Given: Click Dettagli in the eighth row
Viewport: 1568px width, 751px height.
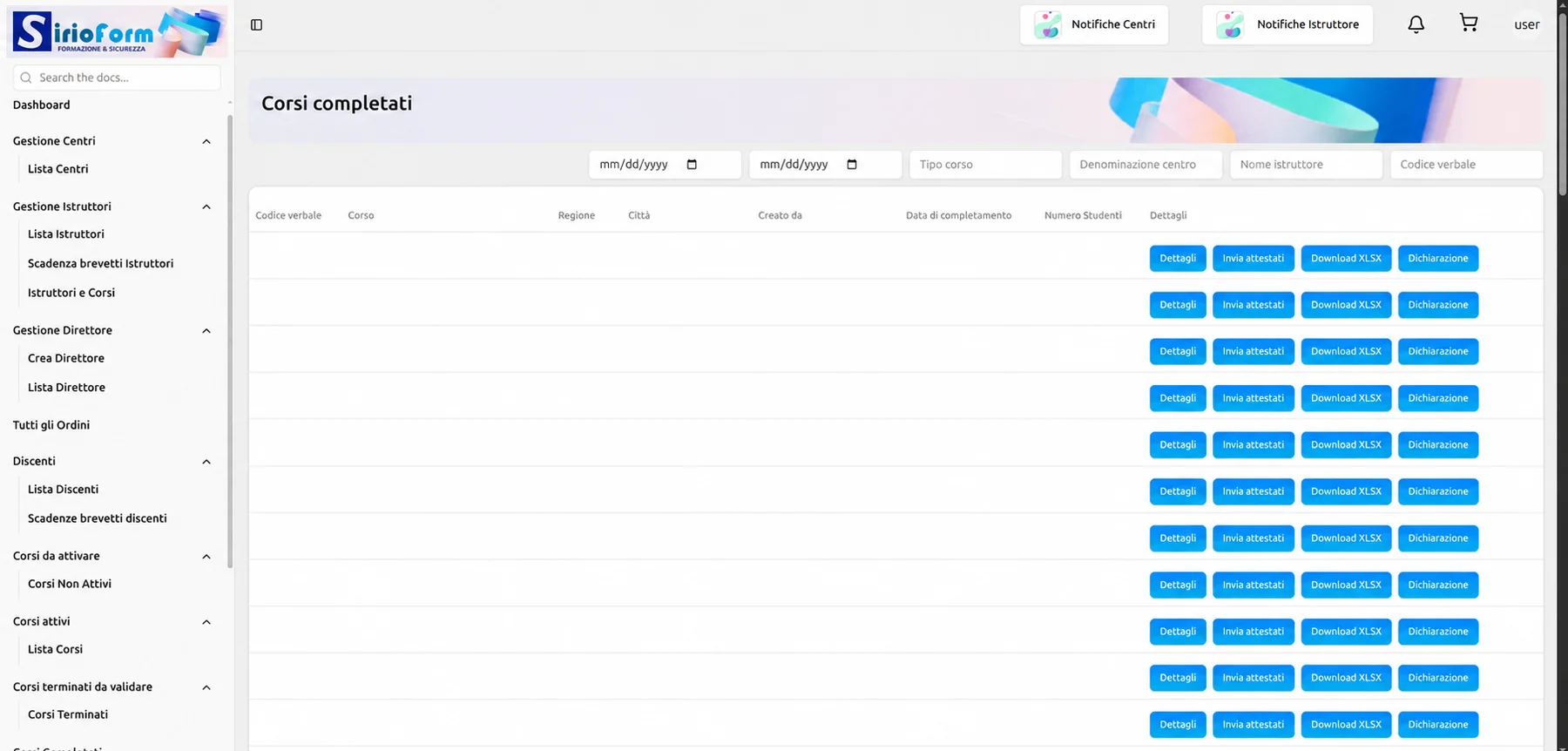Looking at the screenshot, I should [x=1178, y=585].
